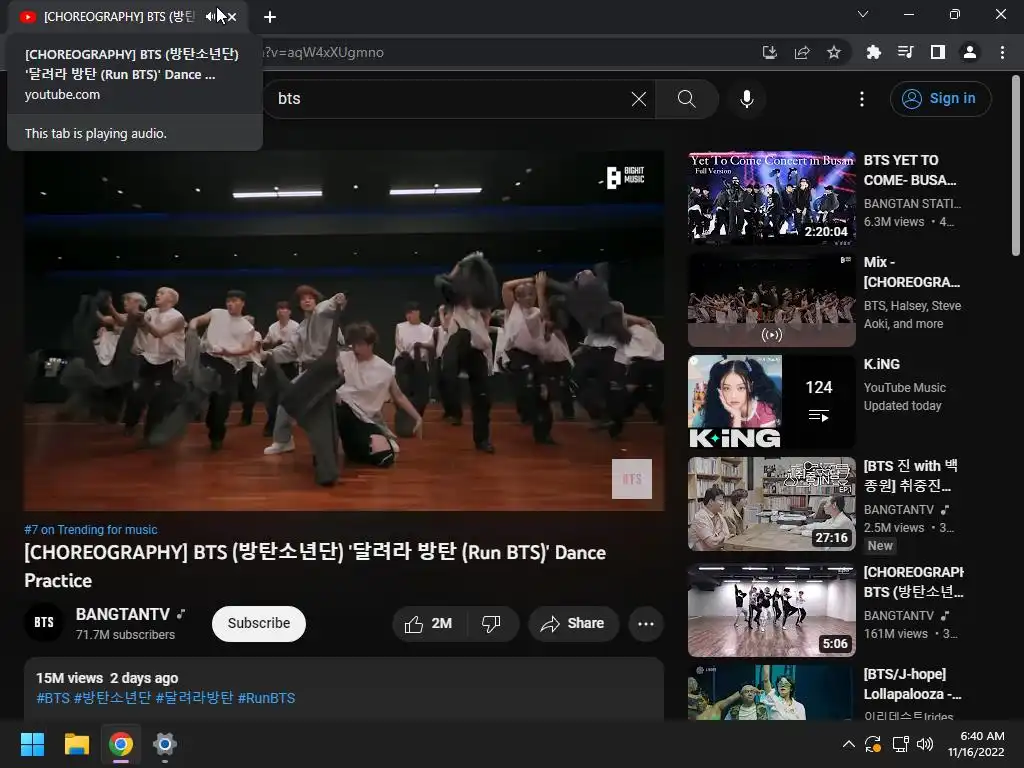Open the media control icon in toolbar
The image size is (1024, 768).
click(905, 52)
